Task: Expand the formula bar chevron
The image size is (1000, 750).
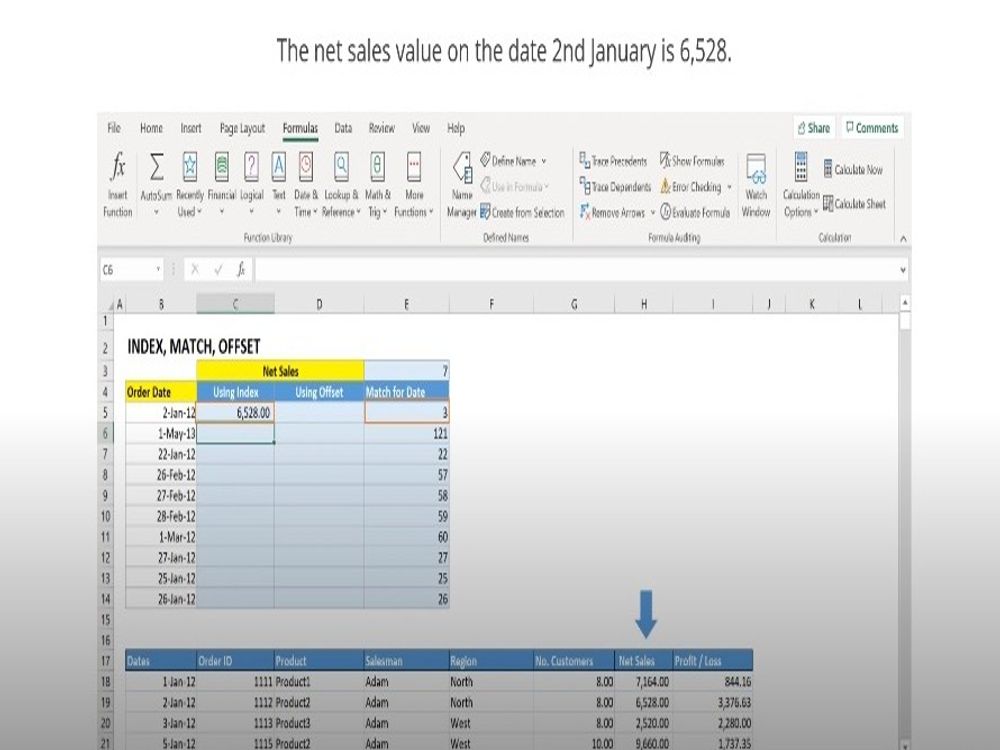Action: click(x=902, y=270)
